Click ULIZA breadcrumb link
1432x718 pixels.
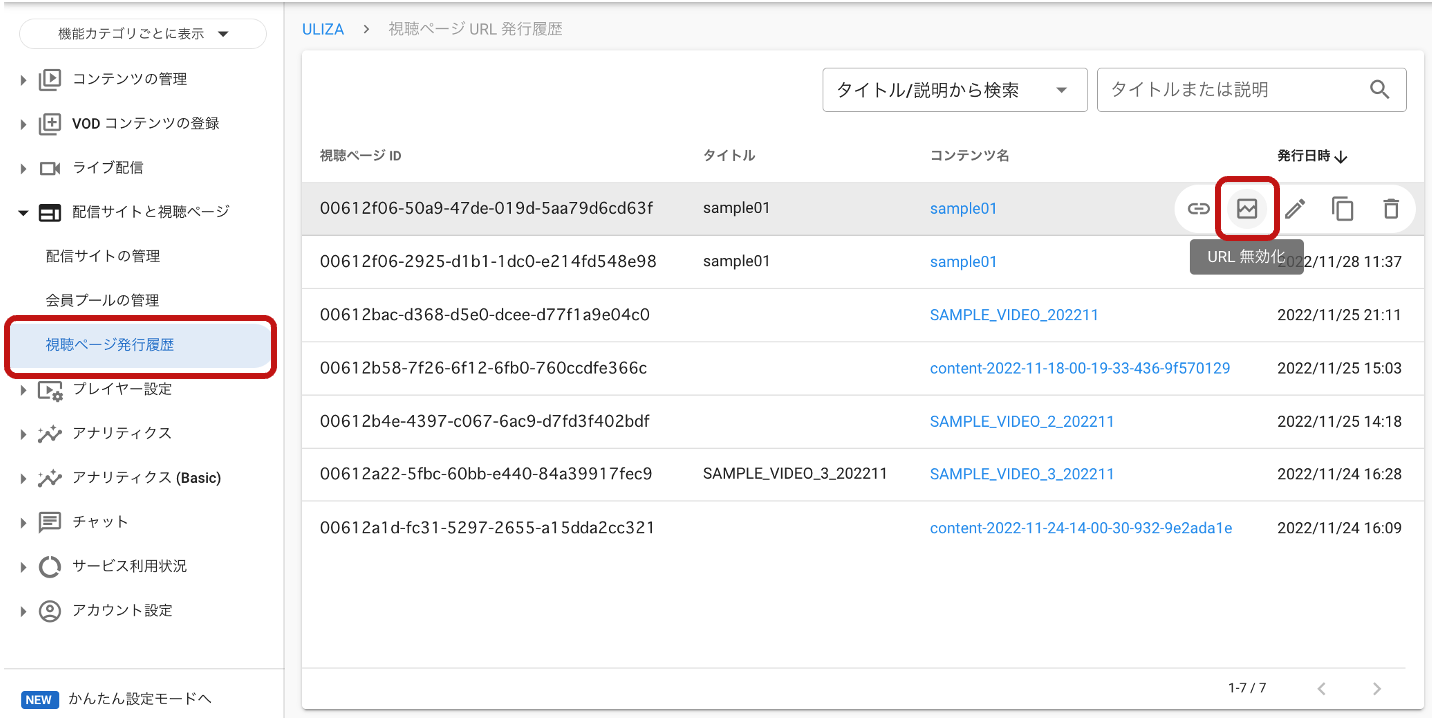point(323,30)
